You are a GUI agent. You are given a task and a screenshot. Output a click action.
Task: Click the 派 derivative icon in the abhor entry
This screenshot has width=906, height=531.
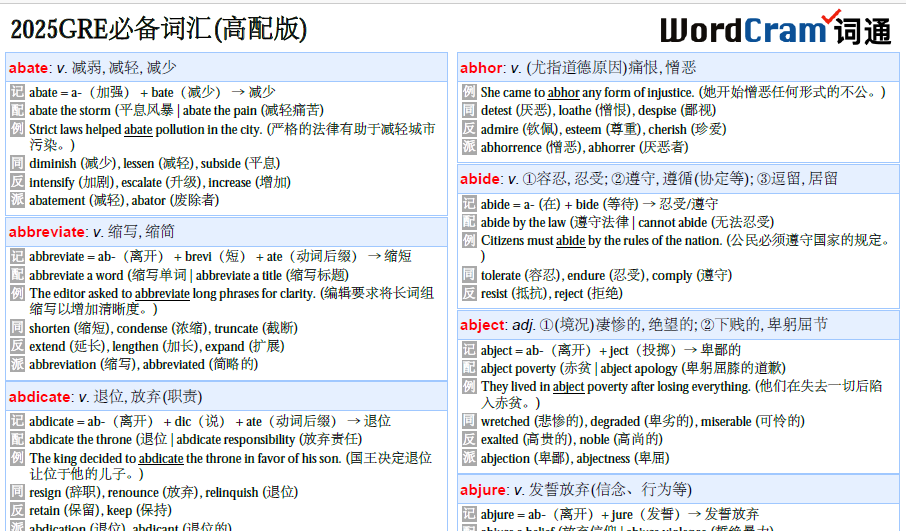tap(469, 147)
